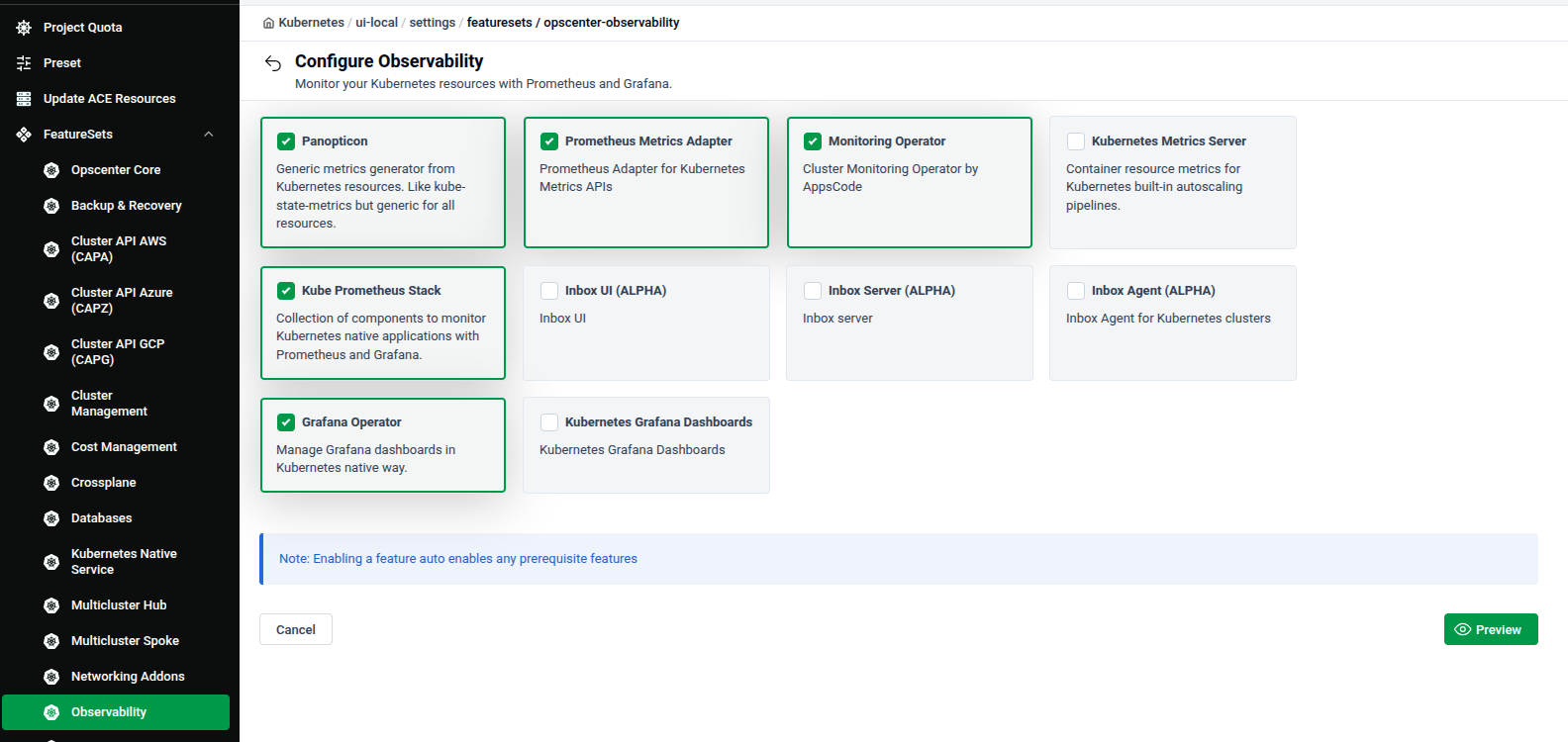Enable the Kubernetes Grafana Dashboards checkbox
This screenshot has height=742, width=1568.
549,422
